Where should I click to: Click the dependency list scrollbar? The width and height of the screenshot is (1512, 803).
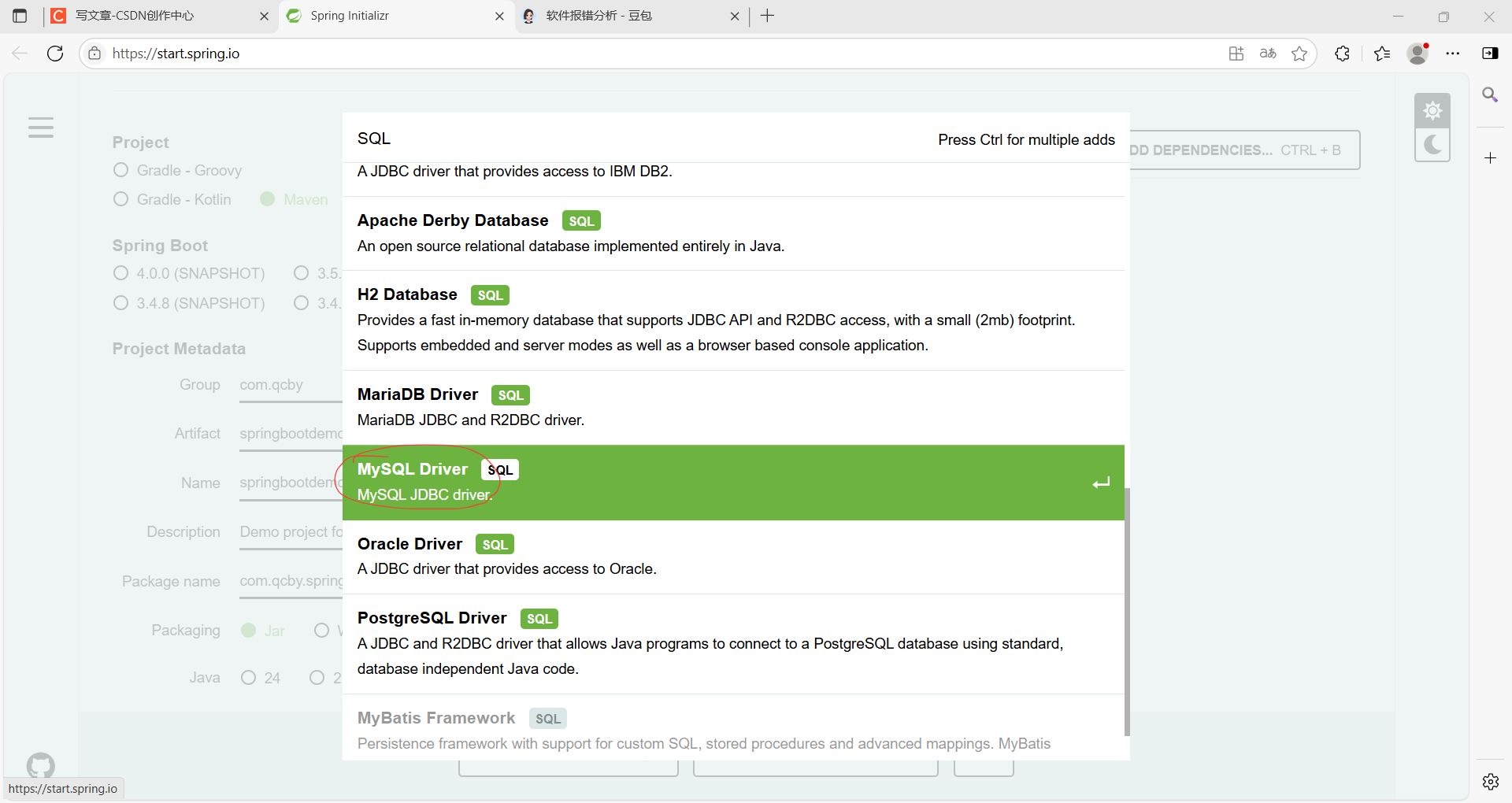[1127, 612]
